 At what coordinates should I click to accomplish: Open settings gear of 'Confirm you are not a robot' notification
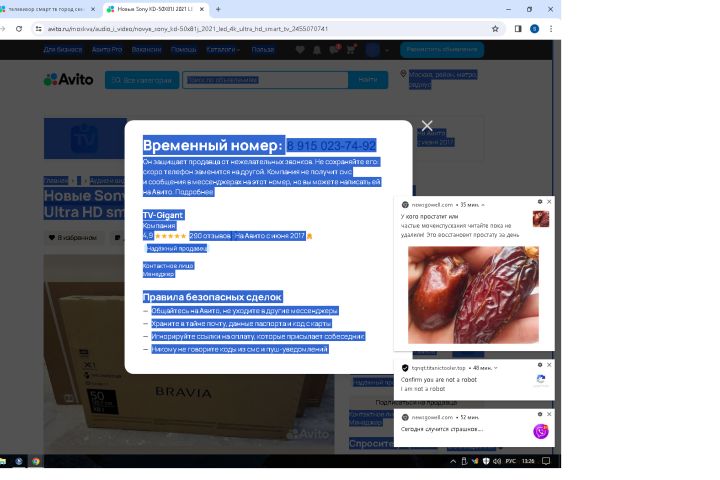pos(540,365)
